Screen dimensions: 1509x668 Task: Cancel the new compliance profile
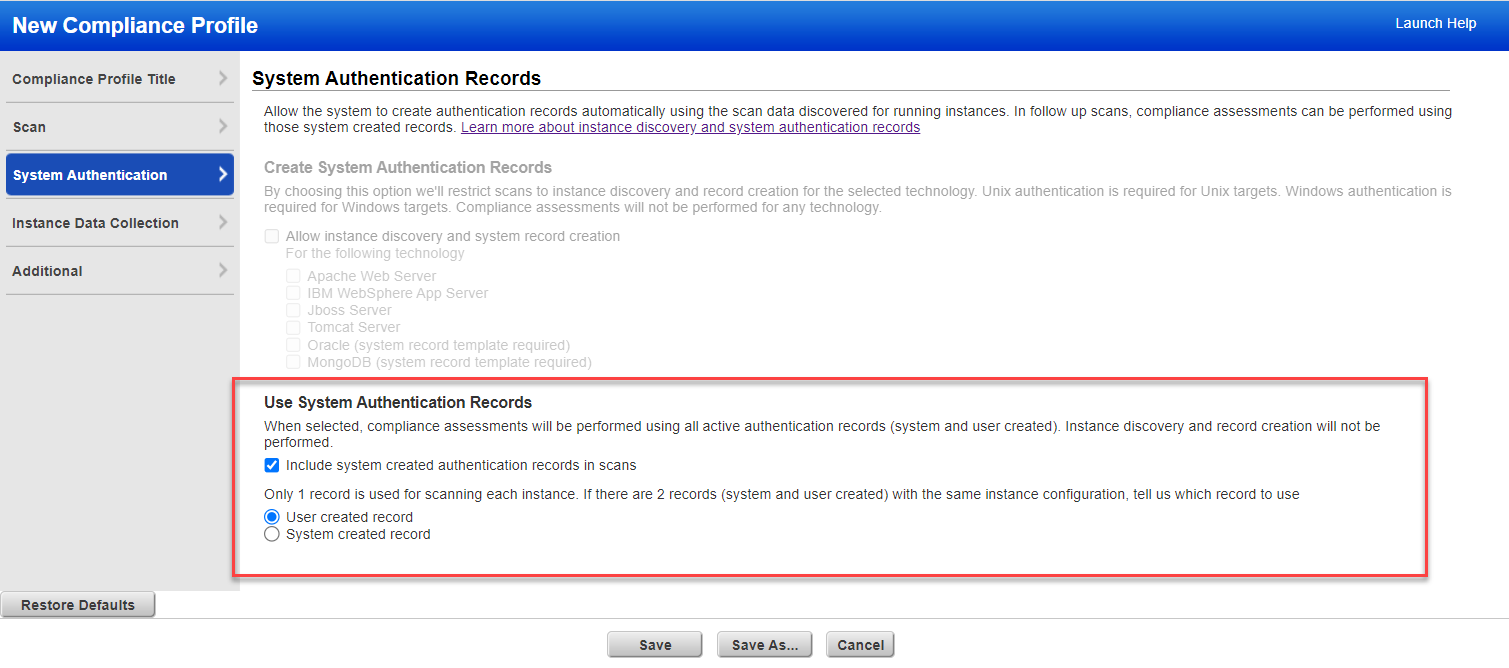859,644
